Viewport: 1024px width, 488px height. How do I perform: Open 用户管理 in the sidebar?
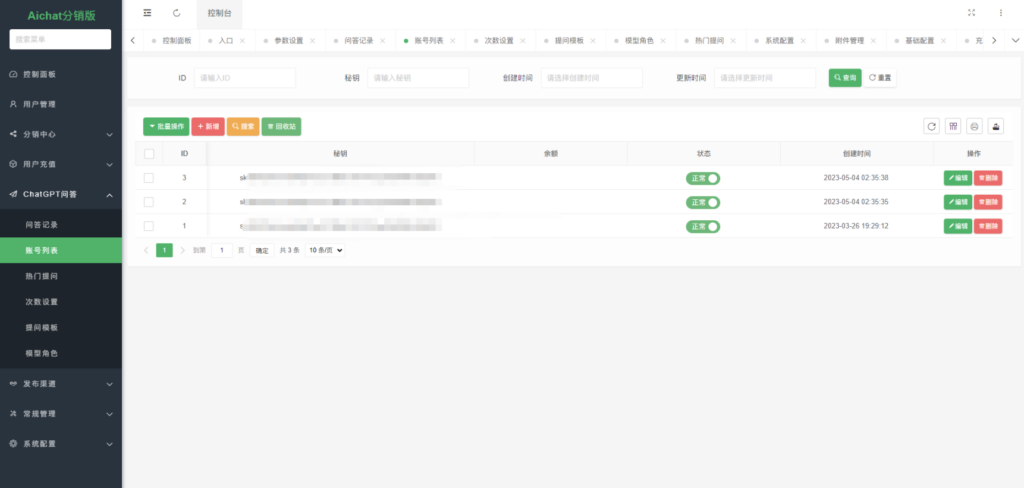tap(61, 105)
